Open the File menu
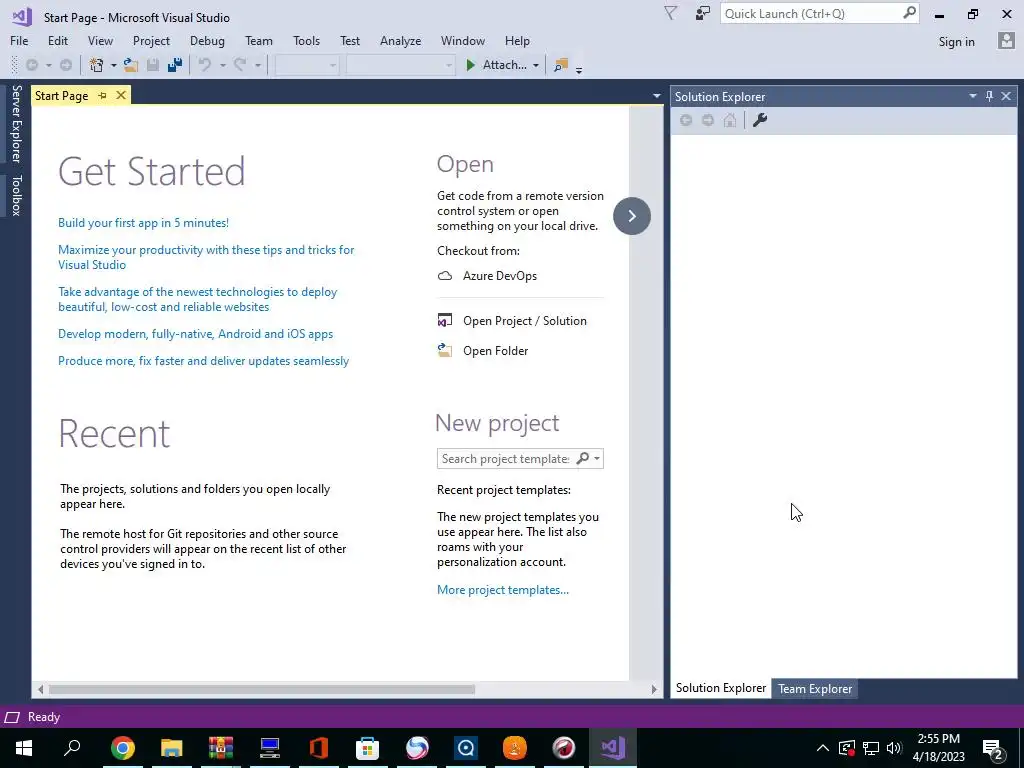 pos(19,40)
